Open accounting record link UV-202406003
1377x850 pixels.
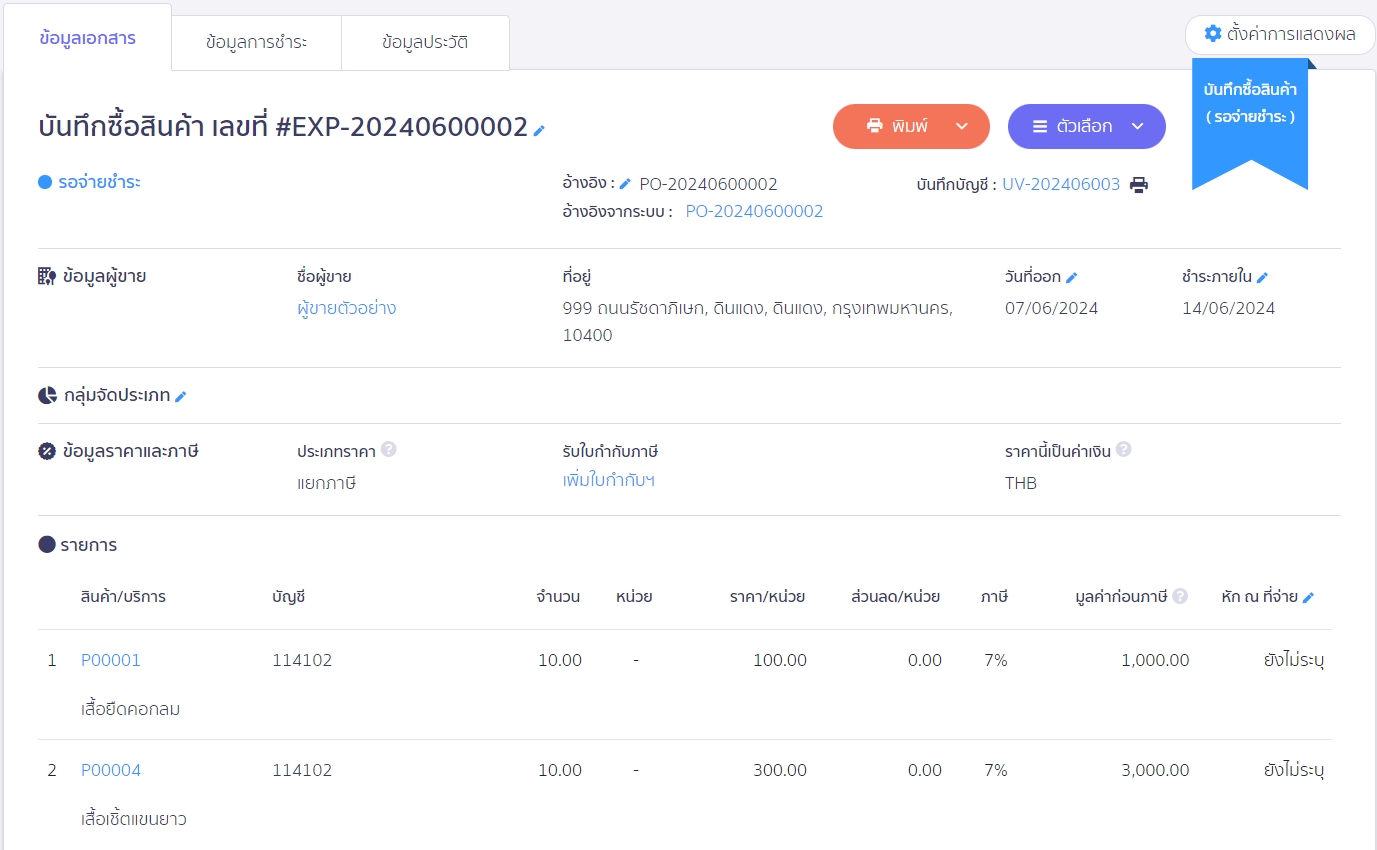1061,184
